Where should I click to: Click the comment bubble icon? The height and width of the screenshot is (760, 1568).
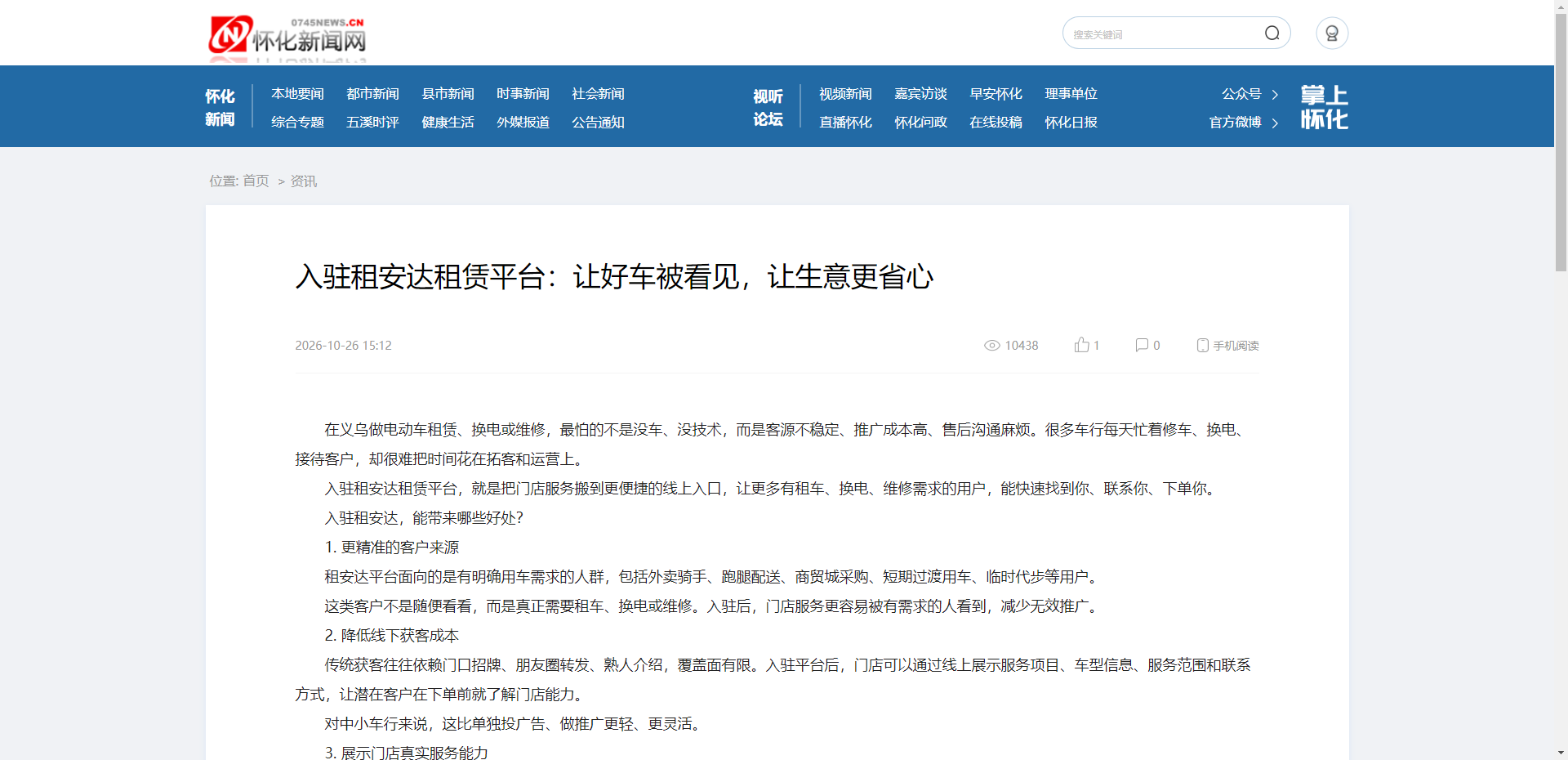(x=1142, y=345)
